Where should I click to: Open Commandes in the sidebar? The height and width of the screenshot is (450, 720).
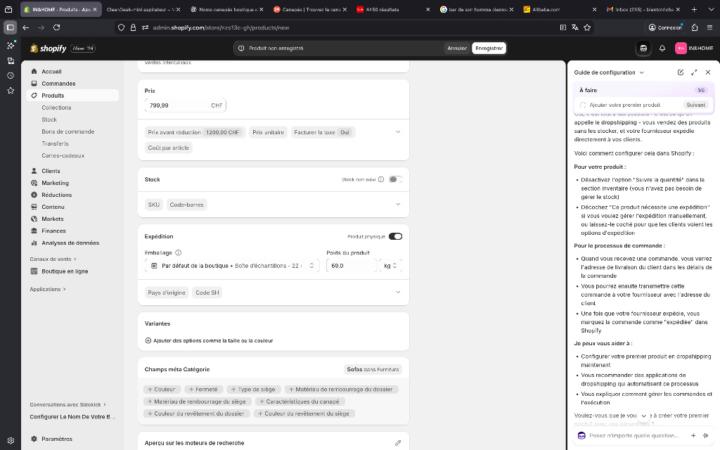point(58,84)
